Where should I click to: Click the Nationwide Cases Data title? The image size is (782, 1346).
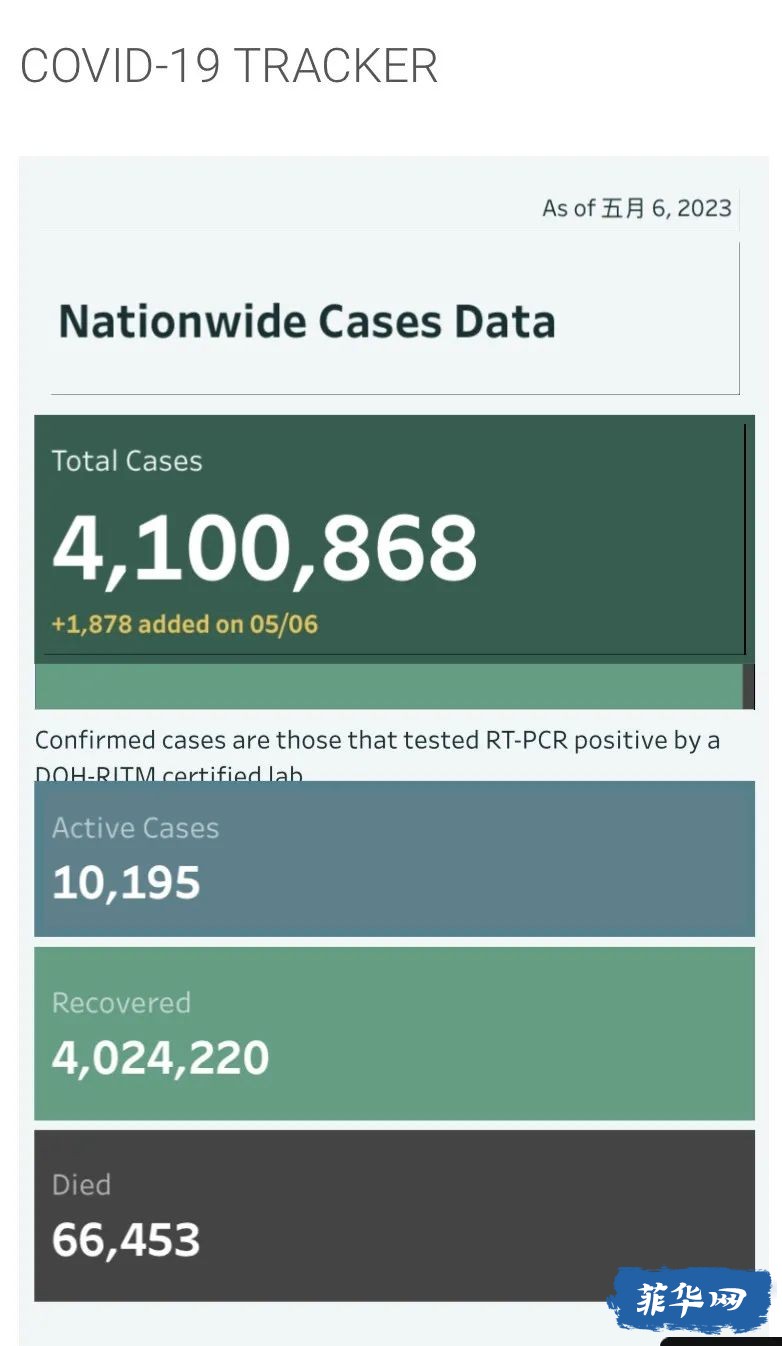[307, 322]
